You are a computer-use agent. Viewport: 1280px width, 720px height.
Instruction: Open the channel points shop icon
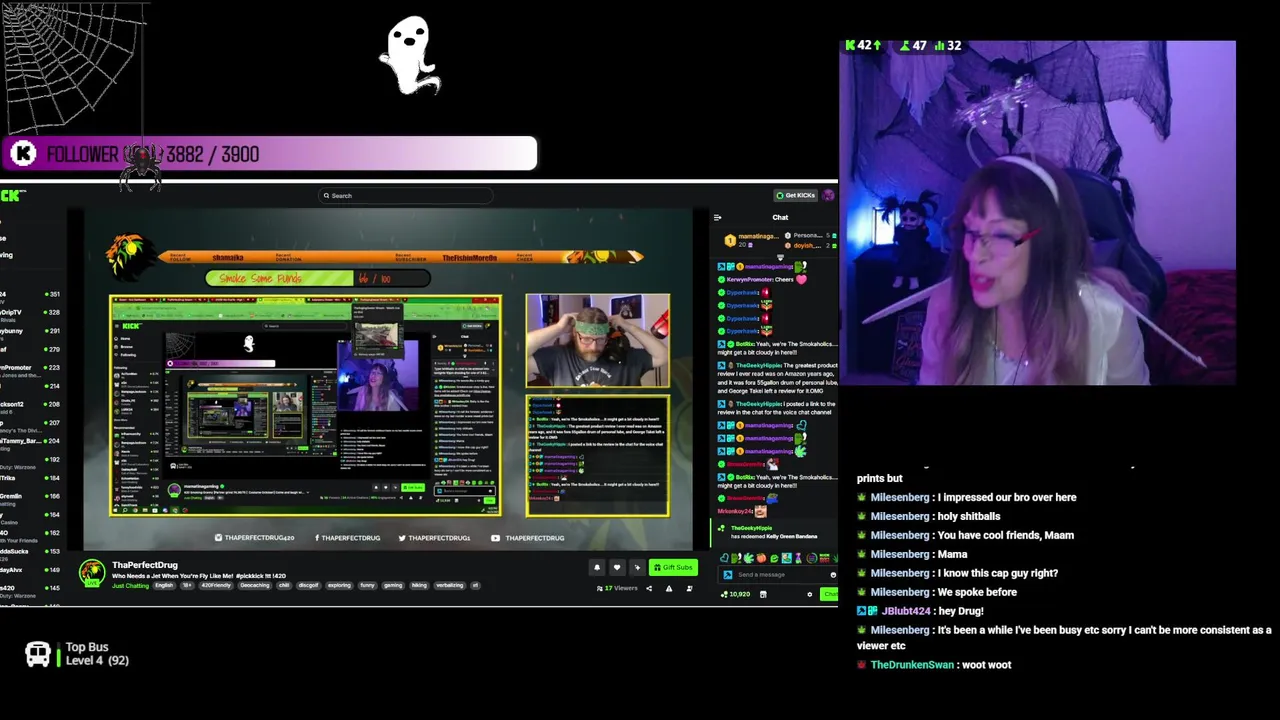pyautogui.click(x=763, y=594)
